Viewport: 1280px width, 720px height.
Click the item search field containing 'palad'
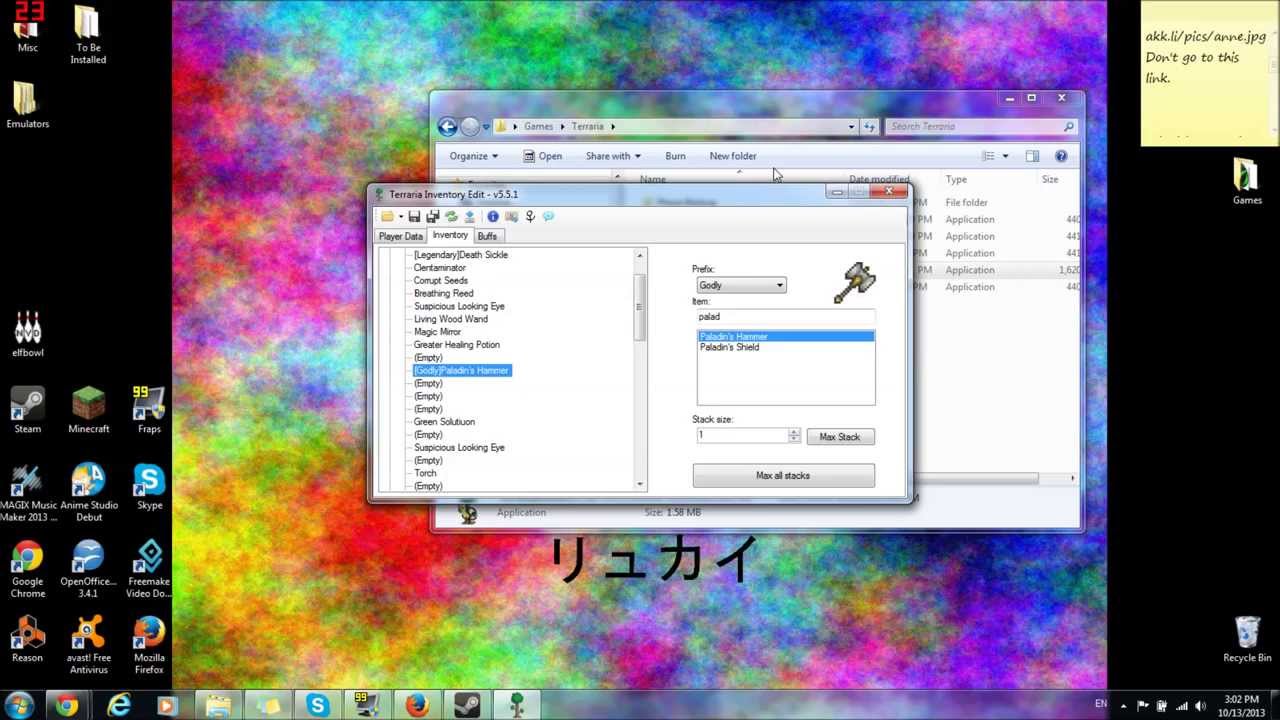(x=785, y=316)
